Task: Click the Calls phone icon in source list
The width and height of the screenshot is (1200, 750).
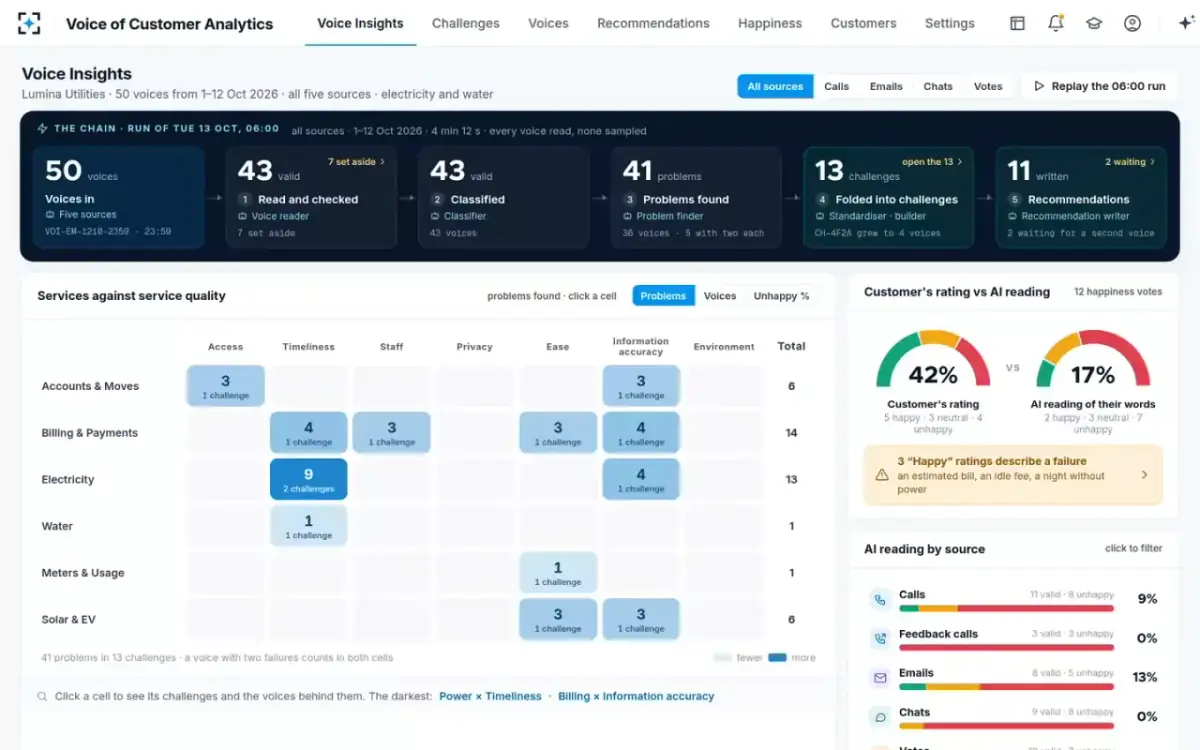Action: click(880, 600)
